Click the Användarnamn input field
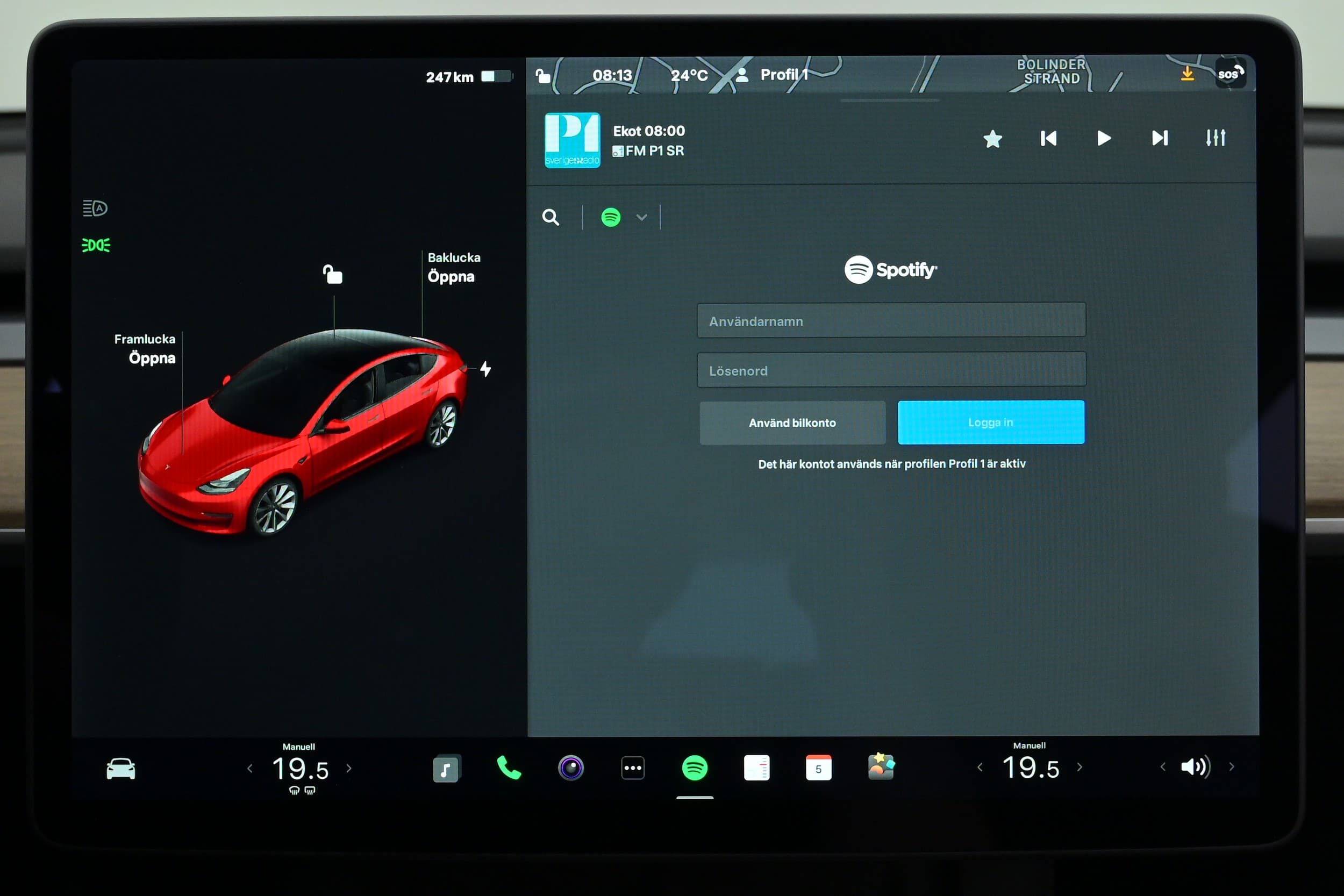The height and width of the screenshot is (896, 1344). [x=891, y=320]
